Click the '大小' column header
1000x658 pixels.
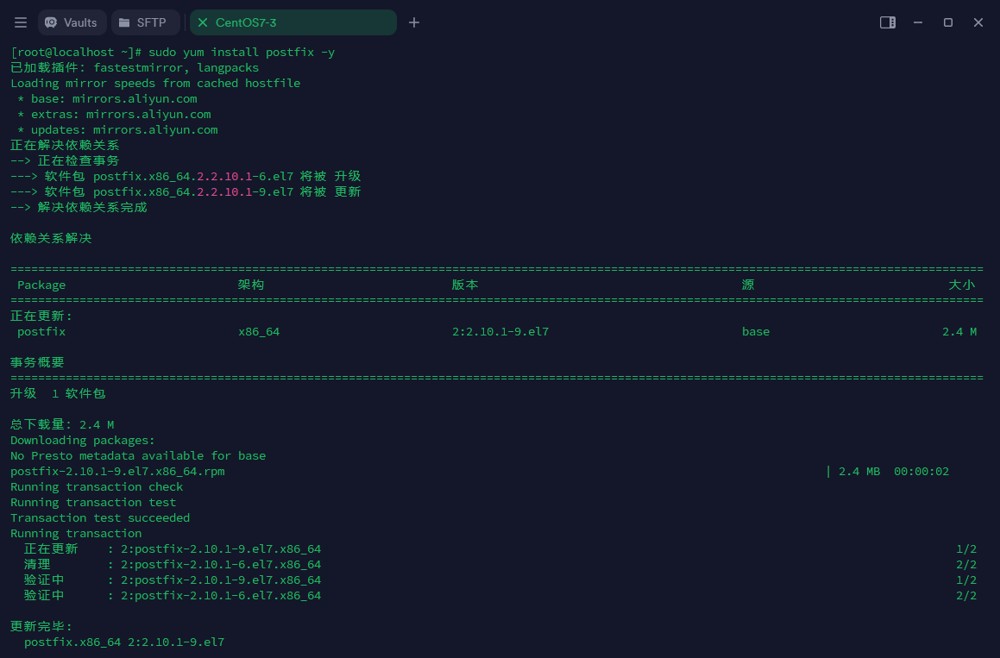962,285
